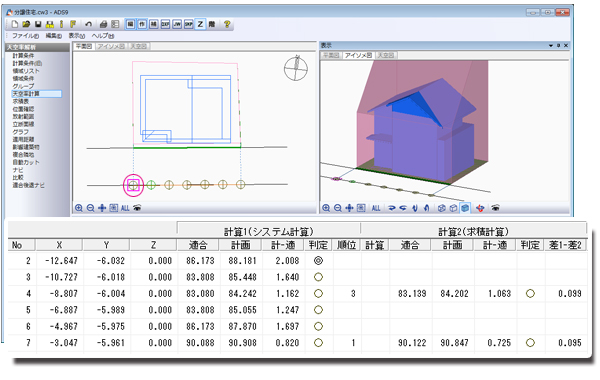Image resolution: width=600 pixels, height=380 pixels.
Task: Open the display panel dropdown arrow
Action: (551, 46)
